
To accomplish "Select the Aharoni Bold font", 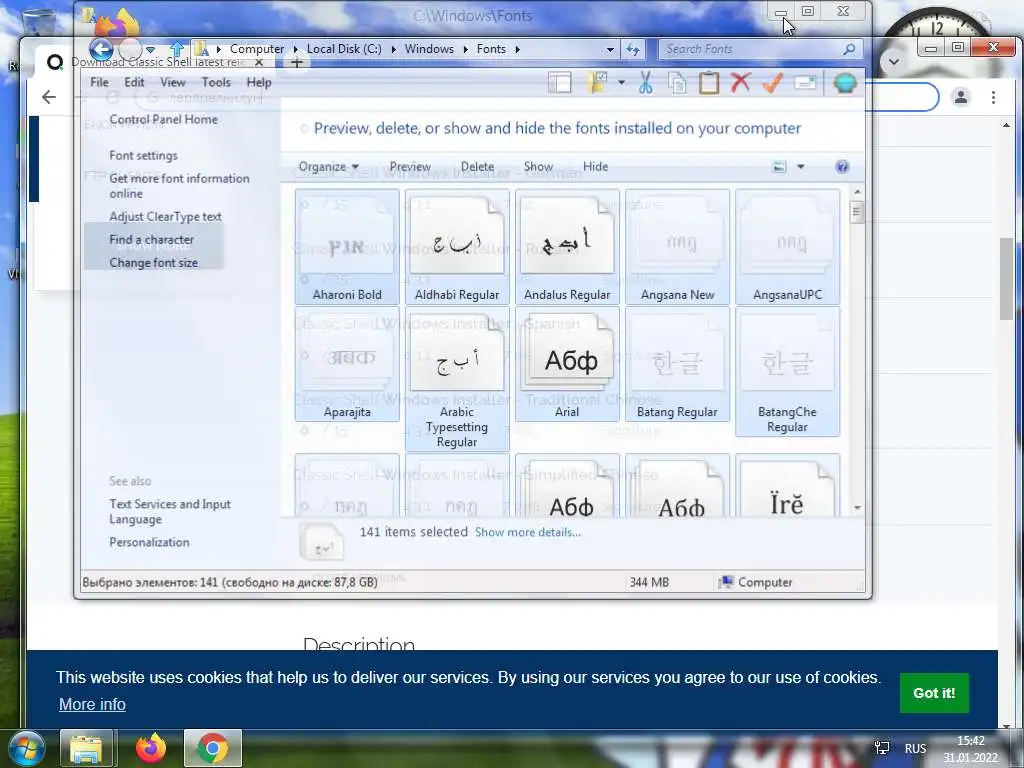I will click(x=347, y=247).
